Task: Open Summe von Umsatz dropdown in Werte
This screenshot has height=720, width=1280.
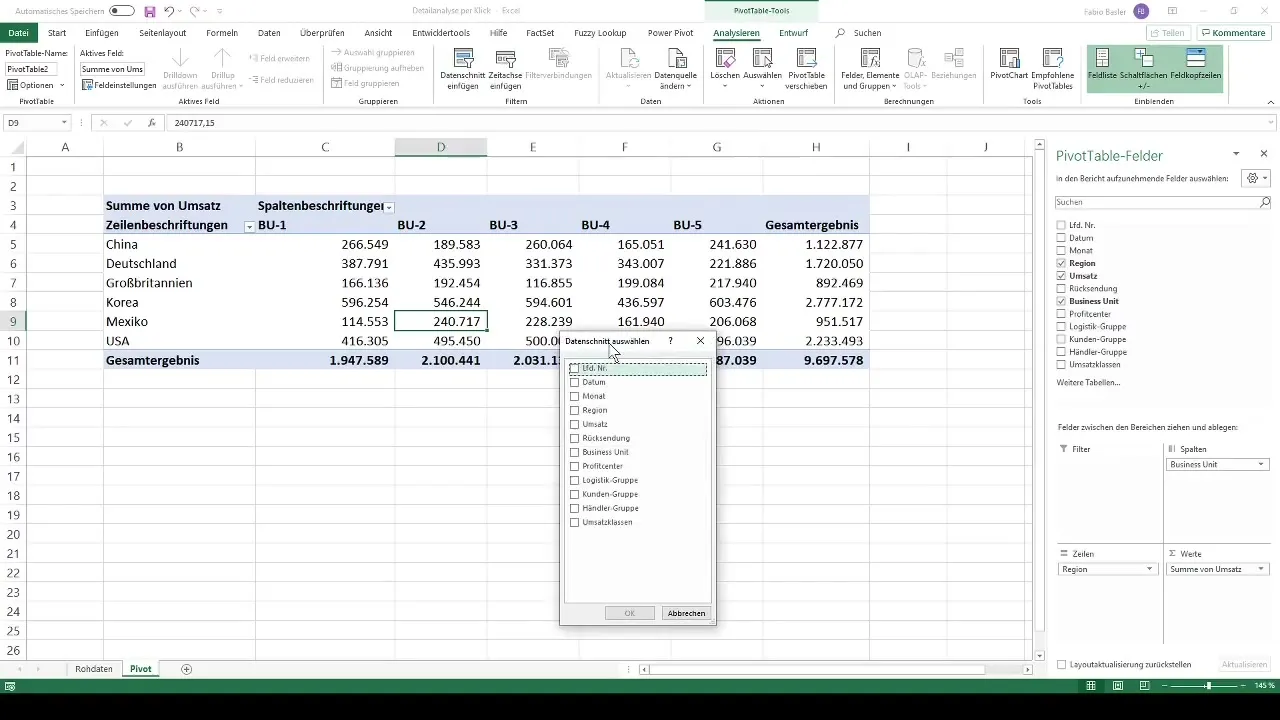Action: pos(1262,569)
